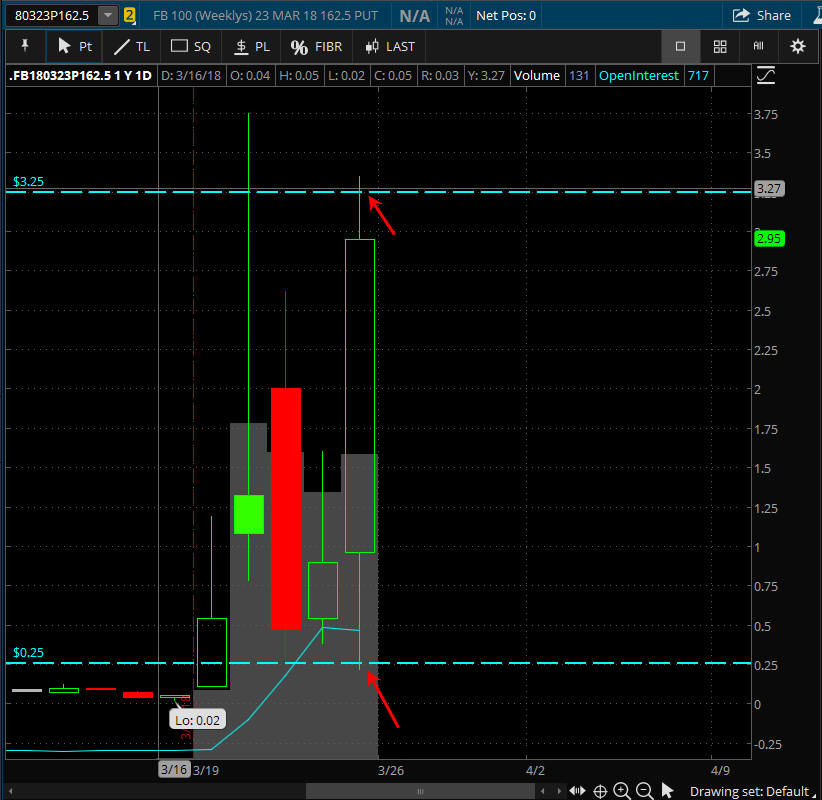Click the crosshair pan icon
This screenshot has width=822, height=800.
coord(600,791)
